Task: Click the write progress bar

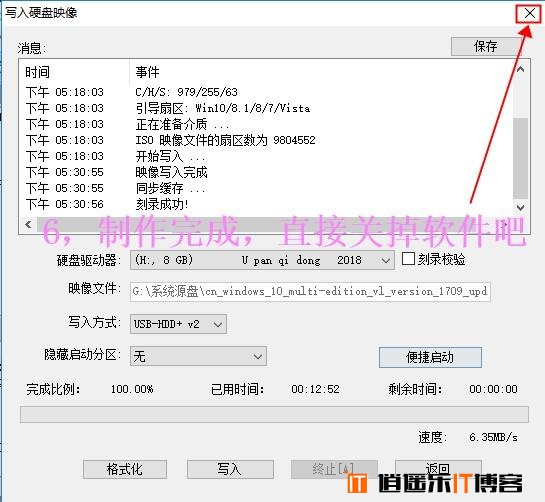Action: [274, 414]
